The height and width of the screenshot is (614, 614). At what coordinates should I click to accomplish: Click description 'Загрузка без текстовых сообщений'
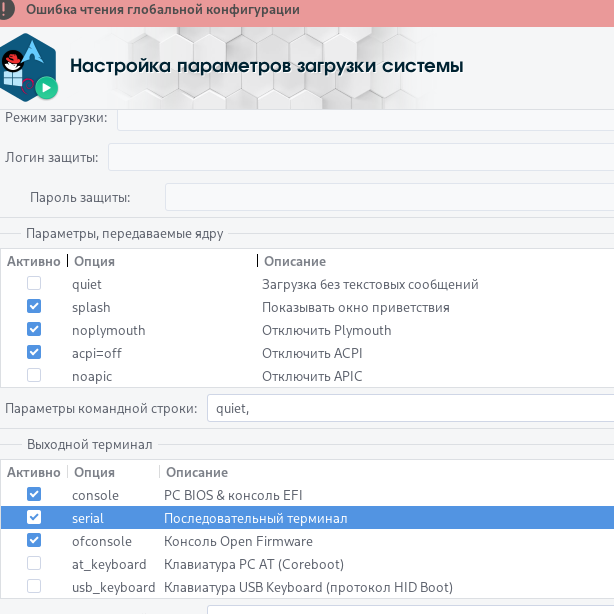click(x=370, y=284)
